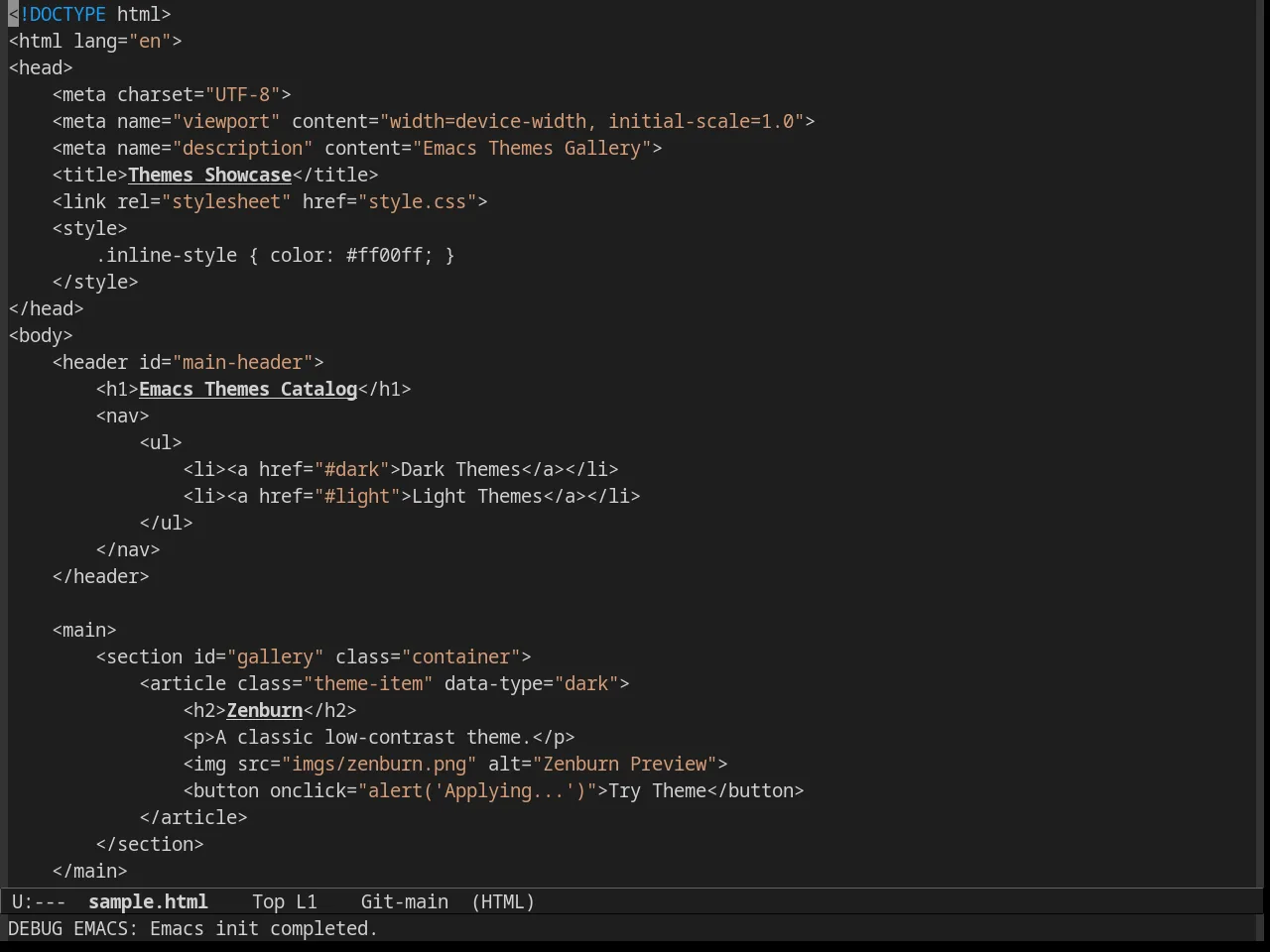
Task: Click the "description" meta name value
Action: tap(242, 148)
